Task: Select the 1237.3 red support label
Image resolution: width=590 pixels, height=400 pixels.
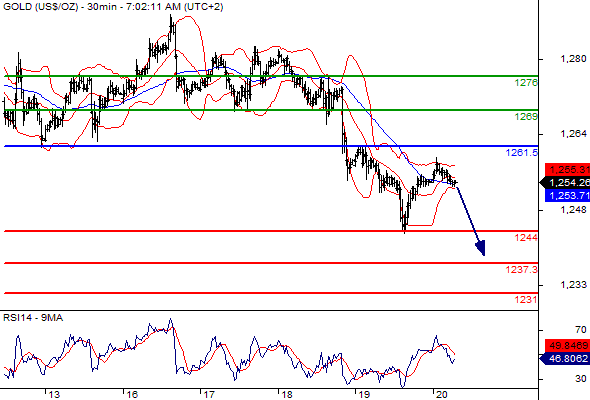Action: [x=522, y=269]
